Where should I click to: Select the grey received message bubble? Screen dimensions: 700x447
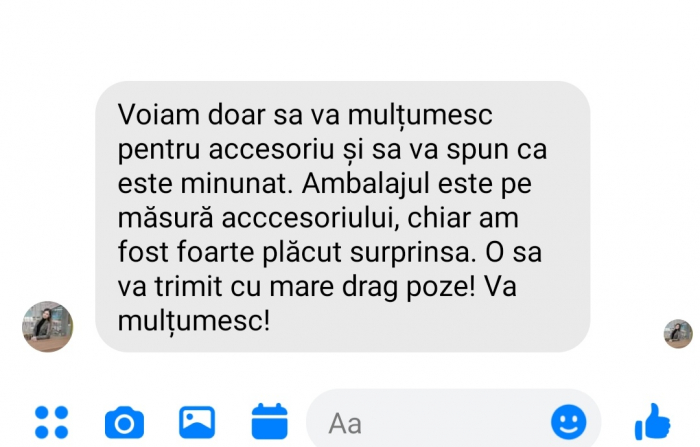[342, 217]
